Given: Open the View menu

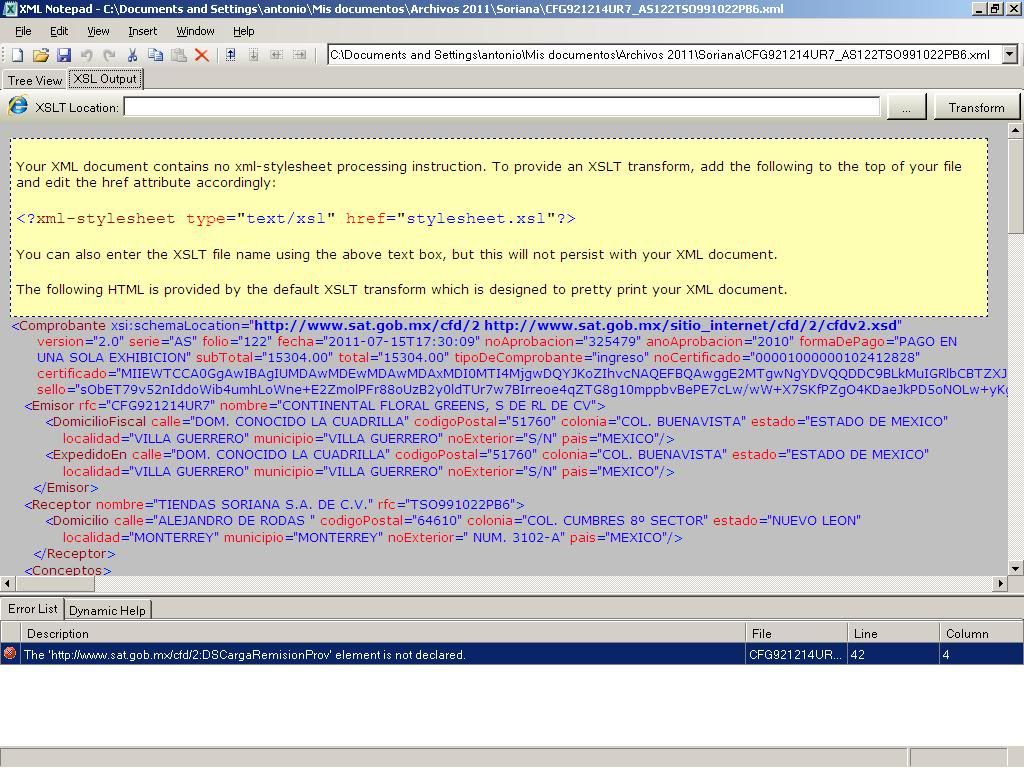Looking at the screenshot, I should pyautogui.click(x=98, y=31).
